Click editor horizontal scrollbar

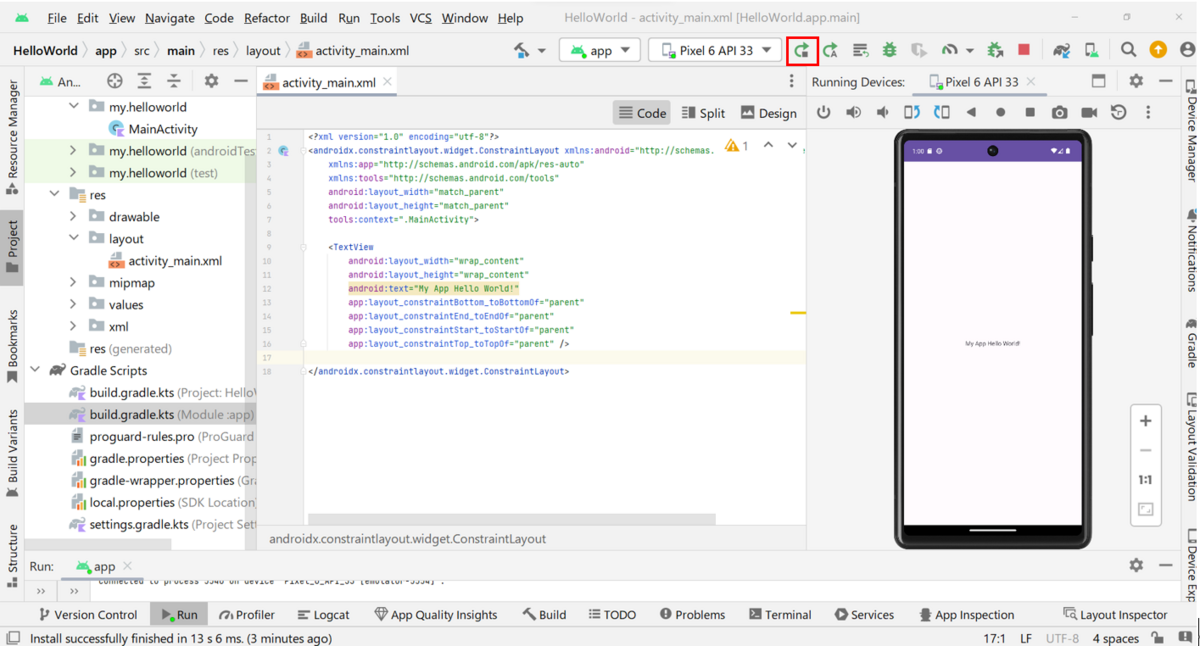coord(512,519)
